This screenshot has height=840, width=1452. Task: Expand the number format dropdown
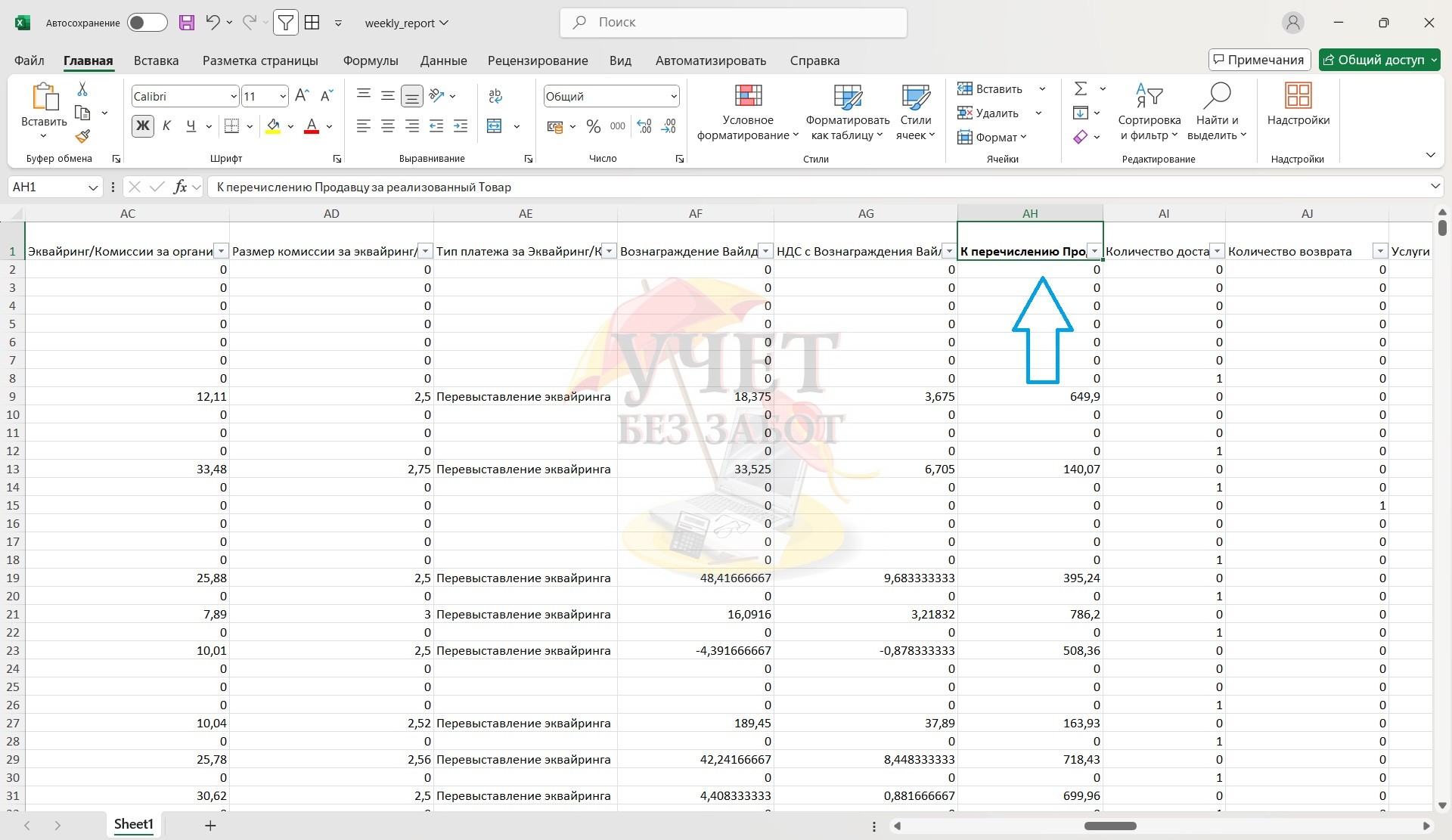673,96
